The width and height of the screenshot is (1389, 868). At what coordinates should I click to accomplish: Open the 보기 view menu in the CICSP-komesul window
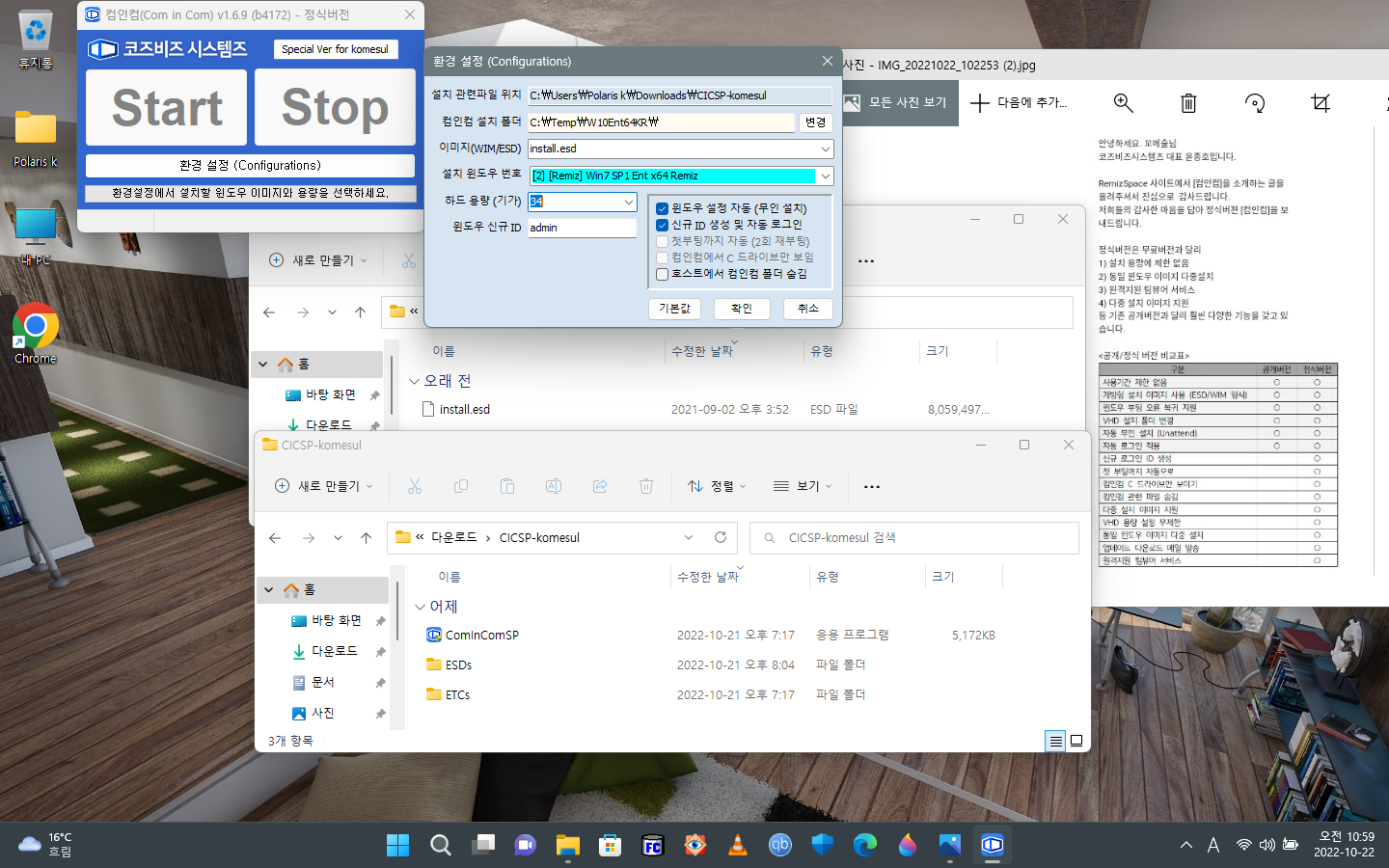coord(803,486)
